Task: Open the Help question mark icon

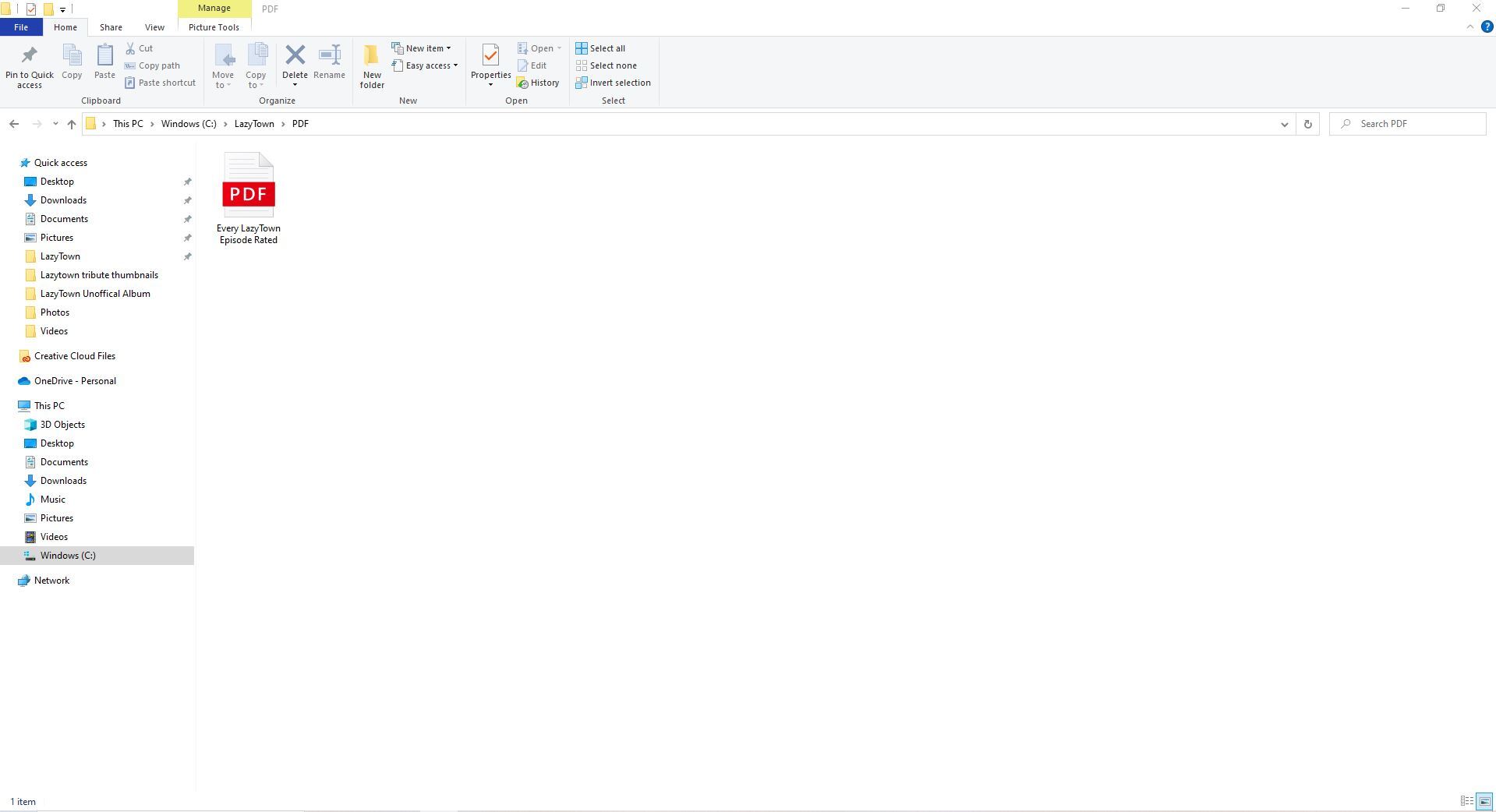Action: (x=1487, y=26)
